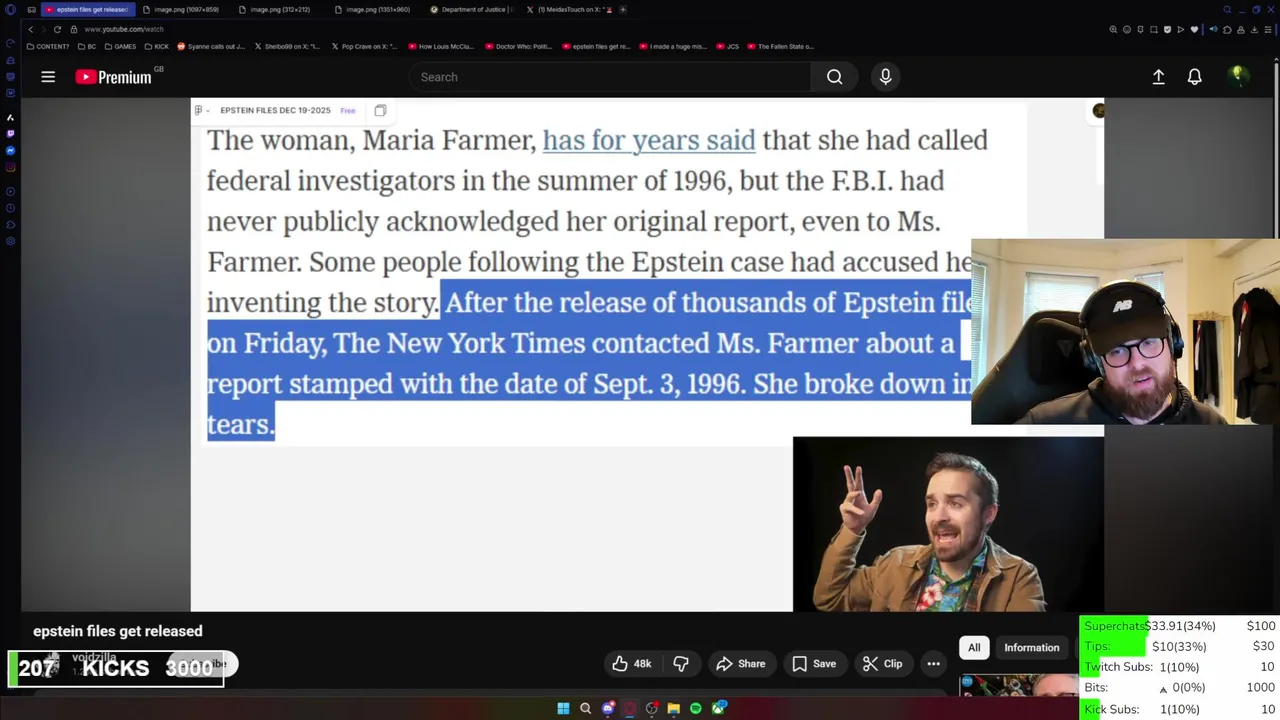Start voice search with microphone icon
The image size is (1280, 720).
(885, 77)
